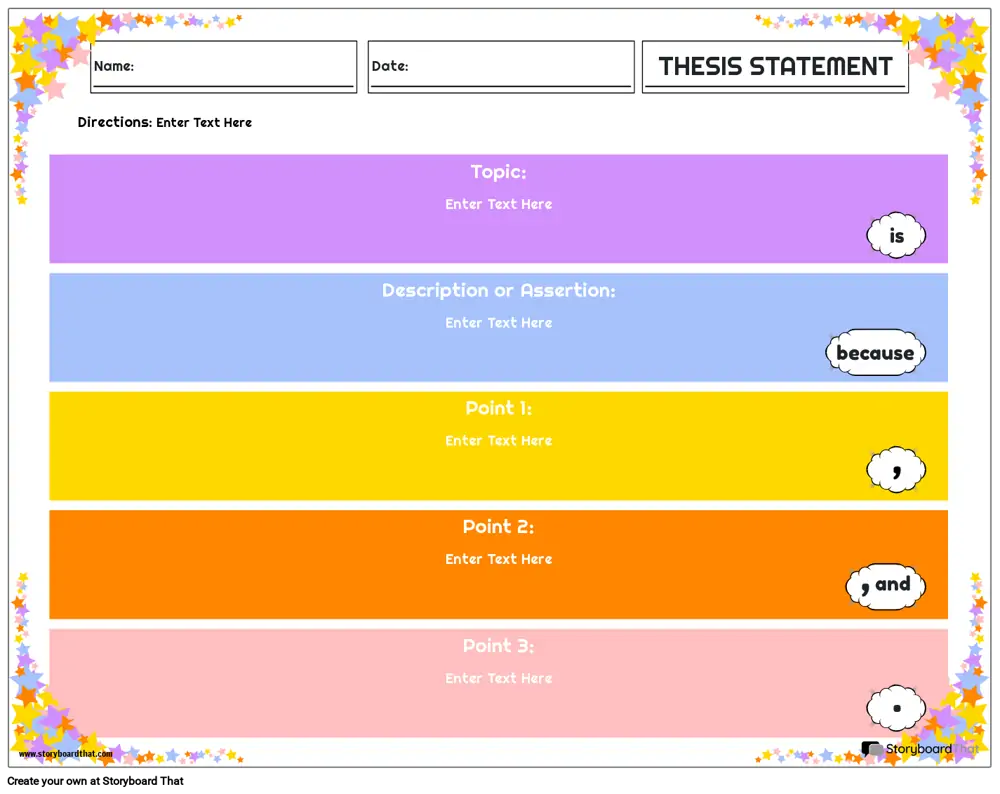Click the period cloud in Point 3
This screenshot has width=1000, height=794.
896,708
